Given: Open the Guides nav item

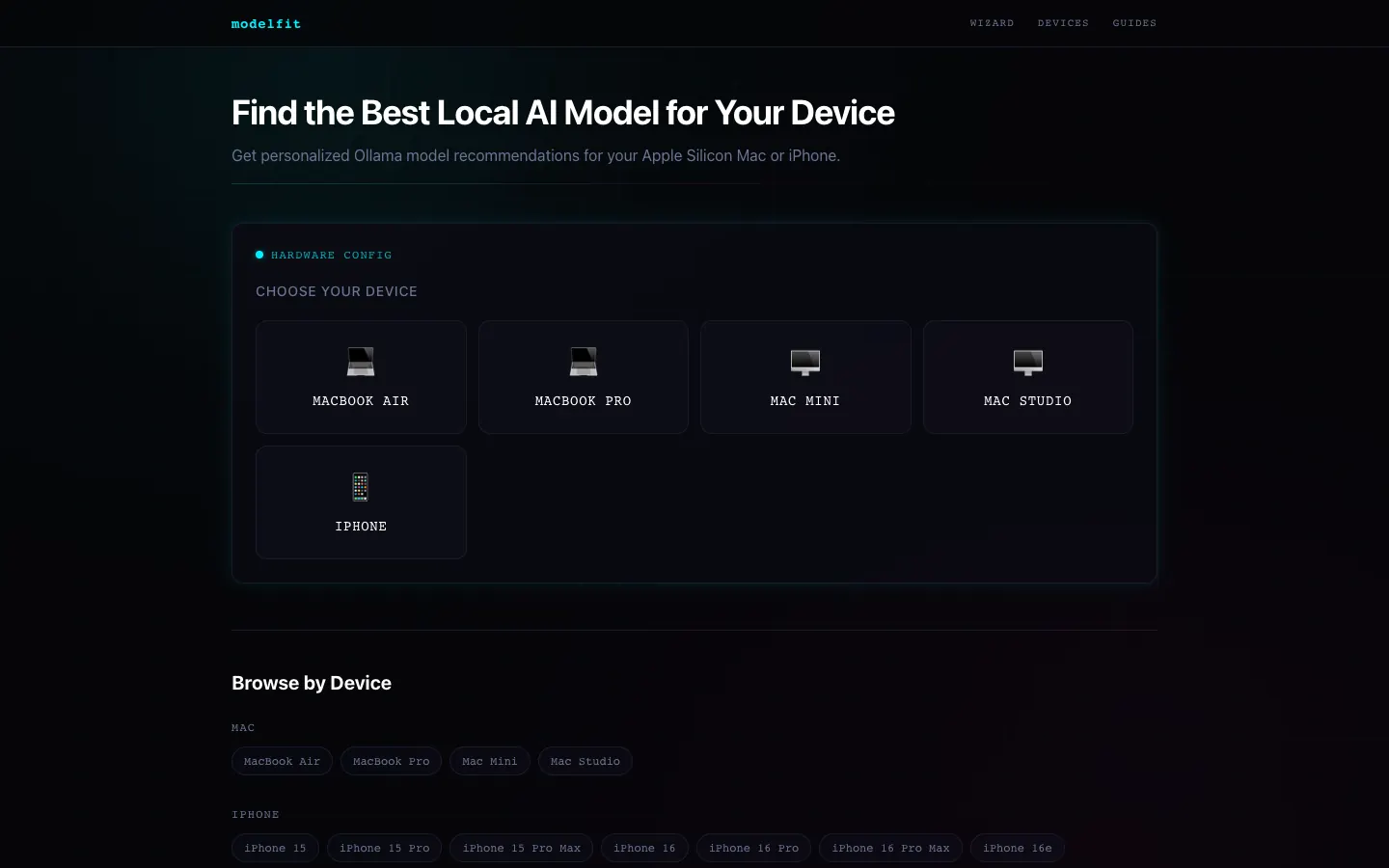Looking at the screenshot, I should (x=1134, y=23).
